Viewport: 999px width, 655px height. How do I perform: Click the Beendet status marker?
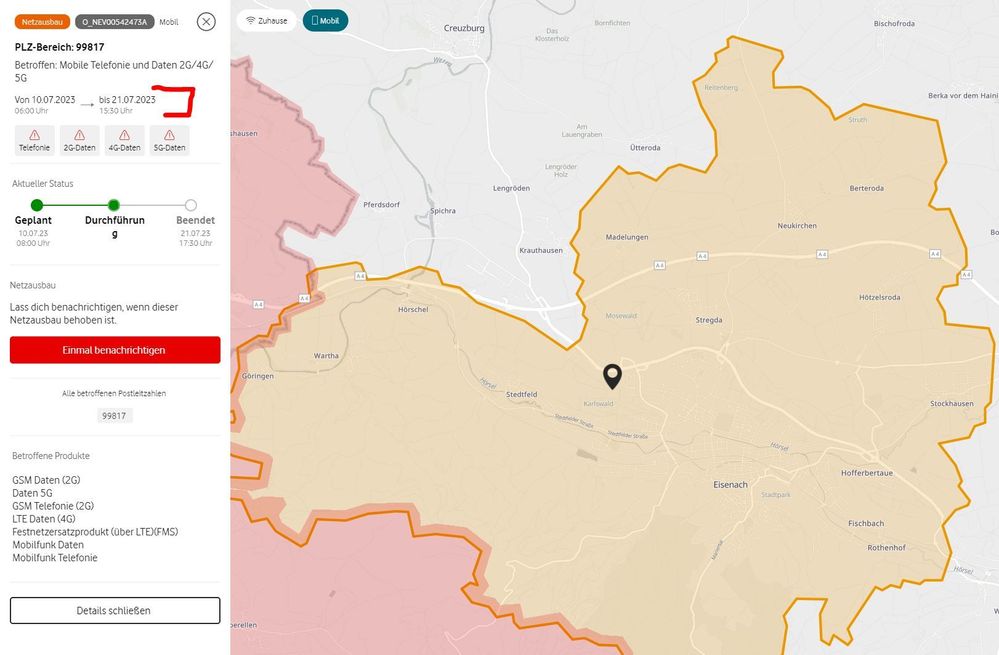pos(190,205)
